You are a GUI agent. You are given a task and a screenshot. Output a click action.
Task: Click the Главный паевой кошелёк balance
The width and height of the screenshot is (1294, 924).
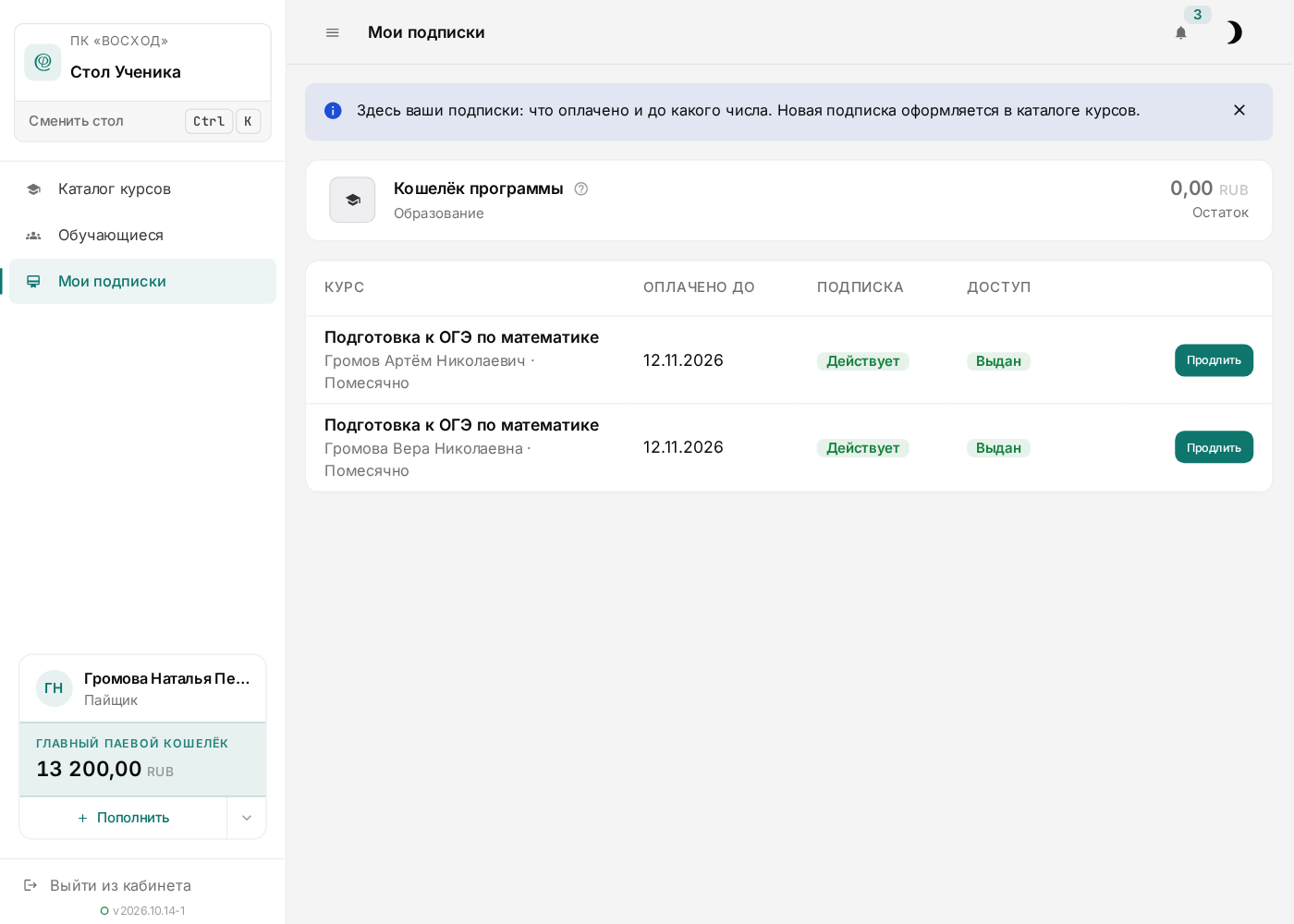coord(142,760)
